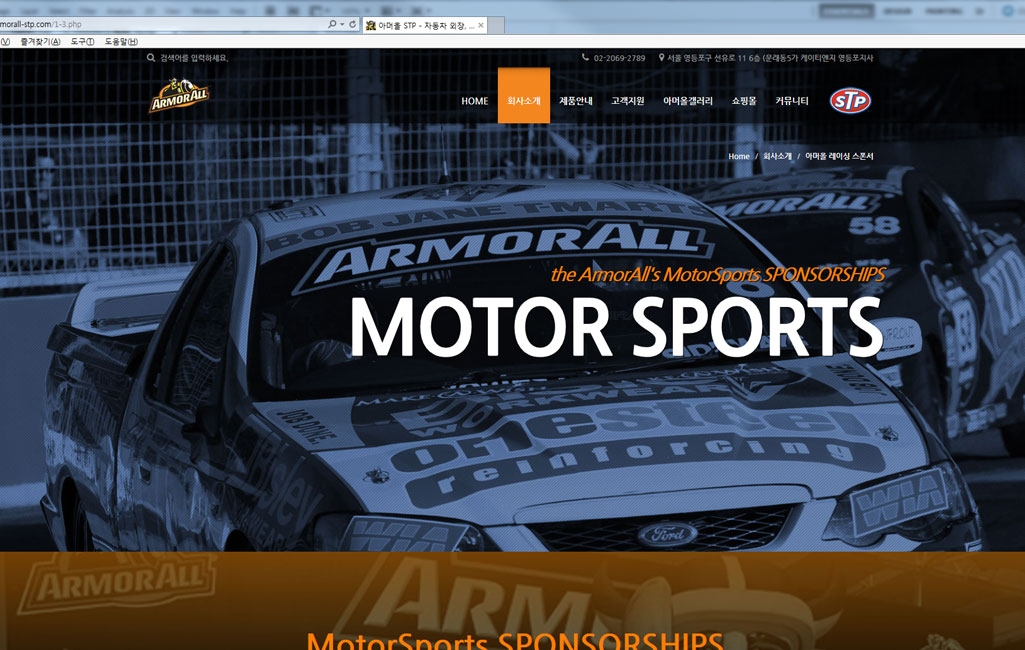Close the 아머올 STP browser tab
Image resolution: width=1025 pixels, height=650 pixels.
481,26
